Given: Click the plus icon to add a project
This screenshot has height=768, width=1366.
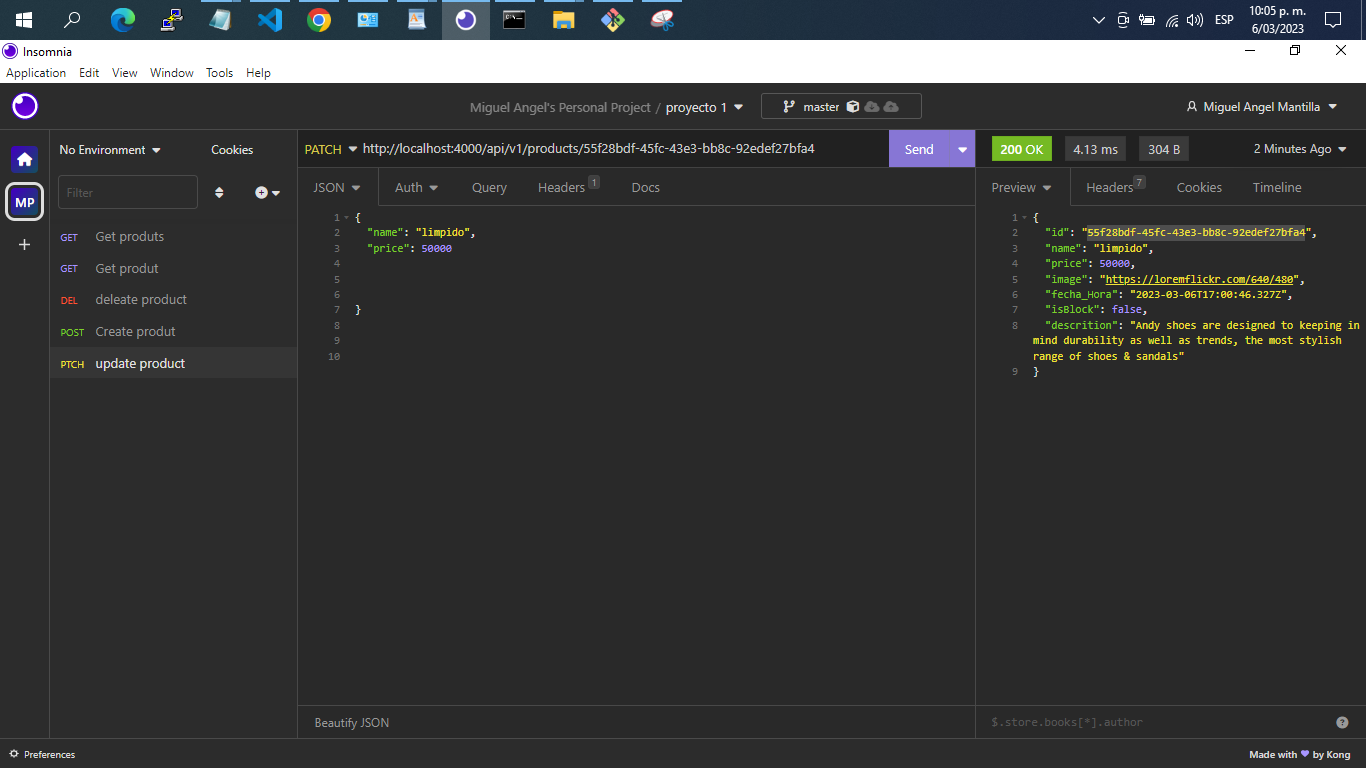Looking at the screenshot, I should (24, 243).
